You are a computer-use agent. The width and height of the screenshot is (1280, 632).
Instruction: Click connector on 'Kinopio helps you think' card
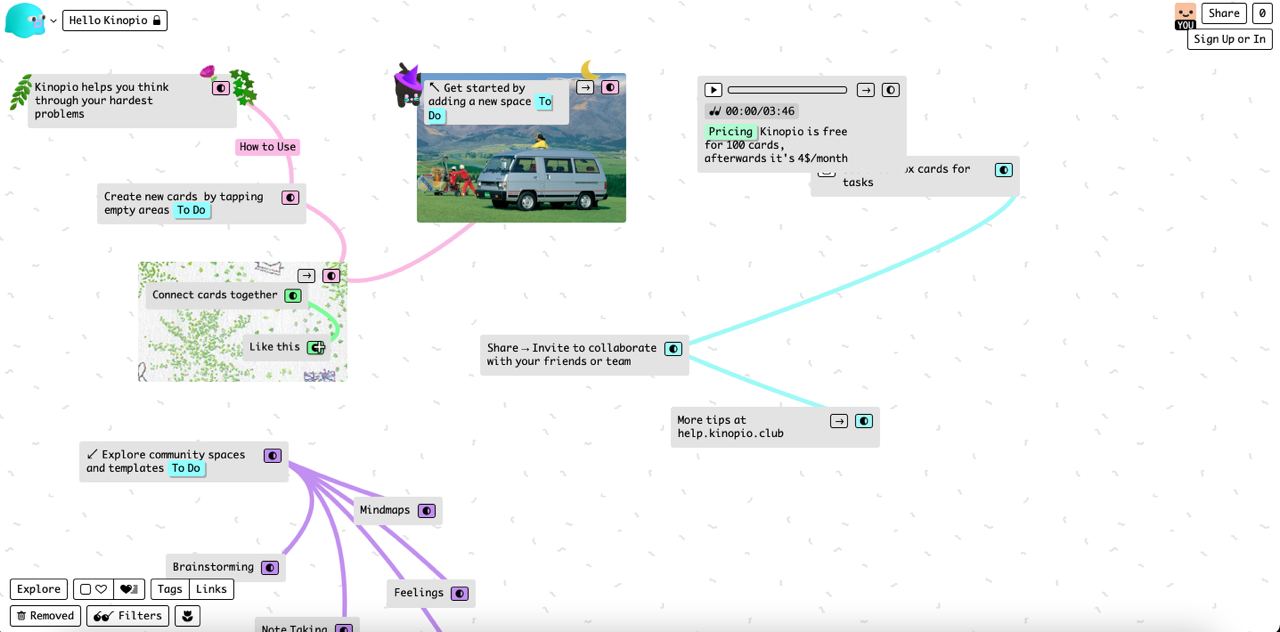point(221,88)
